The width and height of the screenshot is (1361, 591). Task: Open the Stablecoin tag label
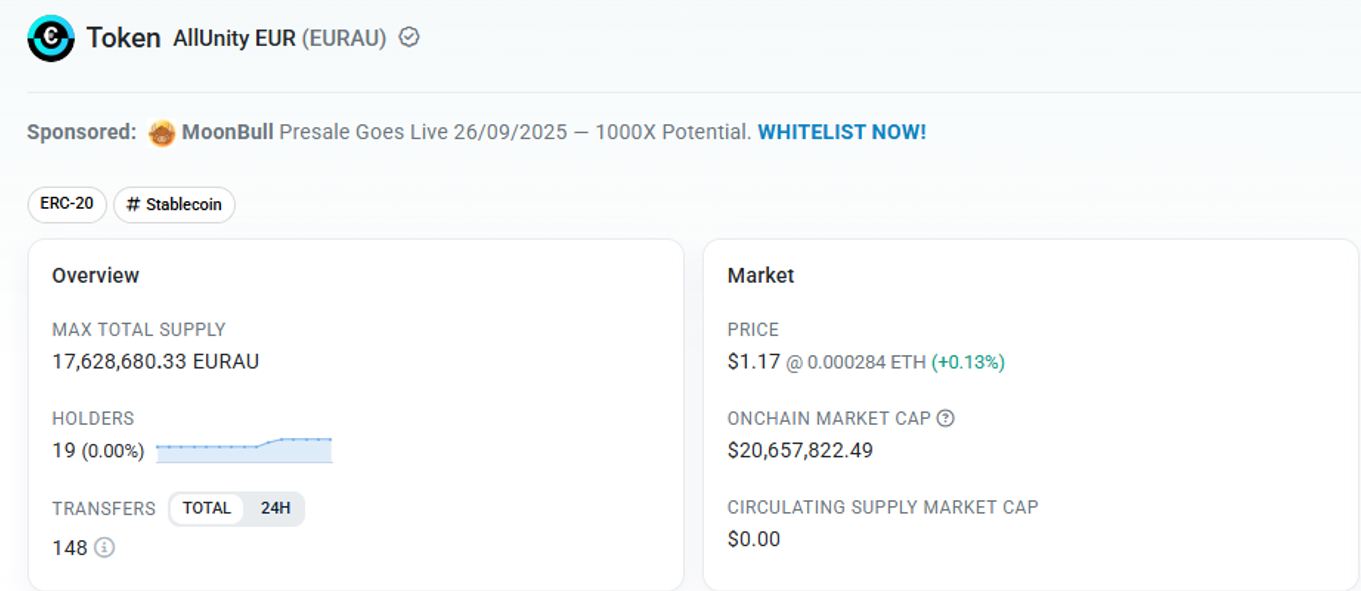175,205
